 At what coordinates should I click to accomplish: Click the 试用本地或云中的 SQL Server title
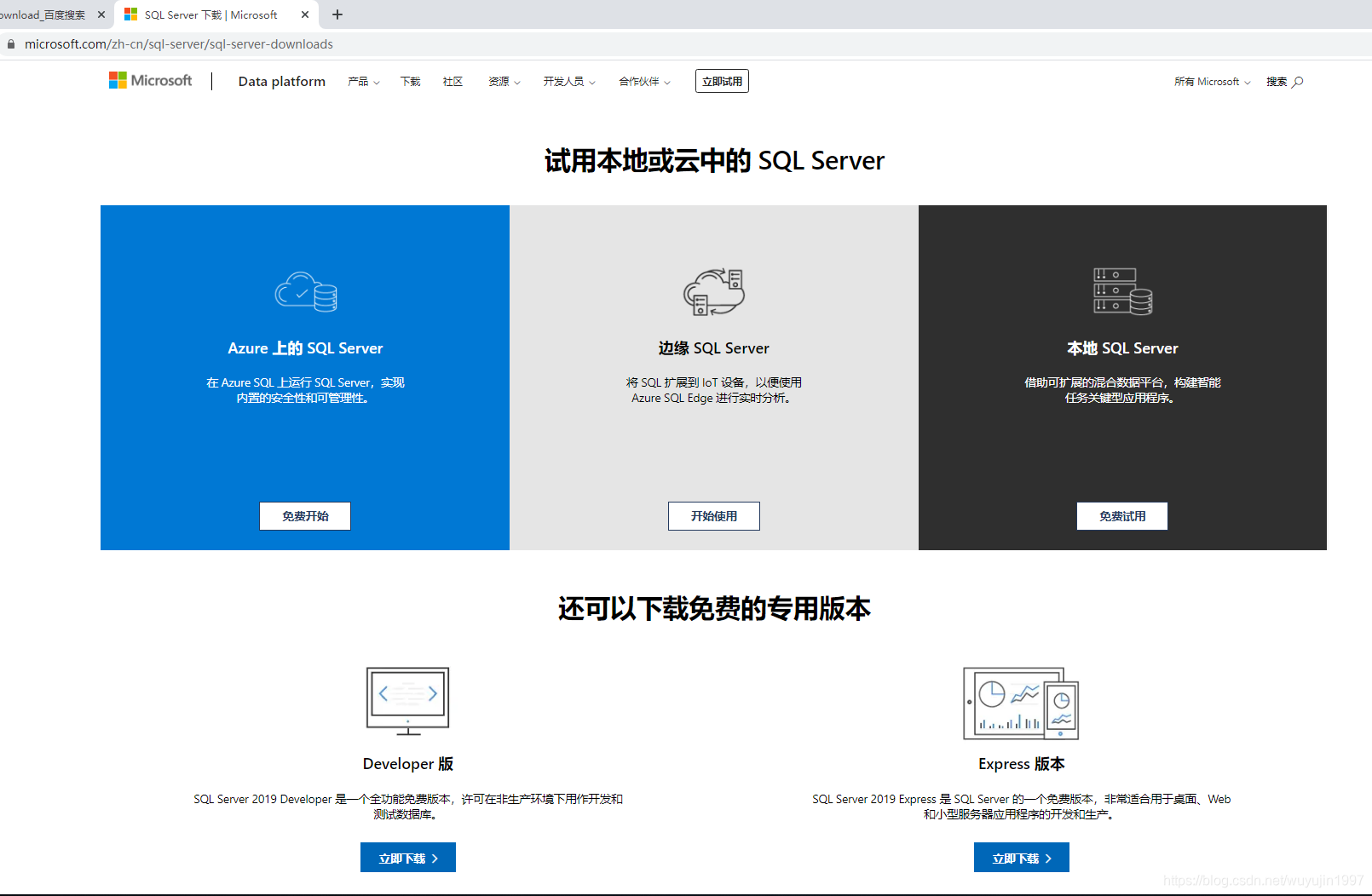pos(714,161)
